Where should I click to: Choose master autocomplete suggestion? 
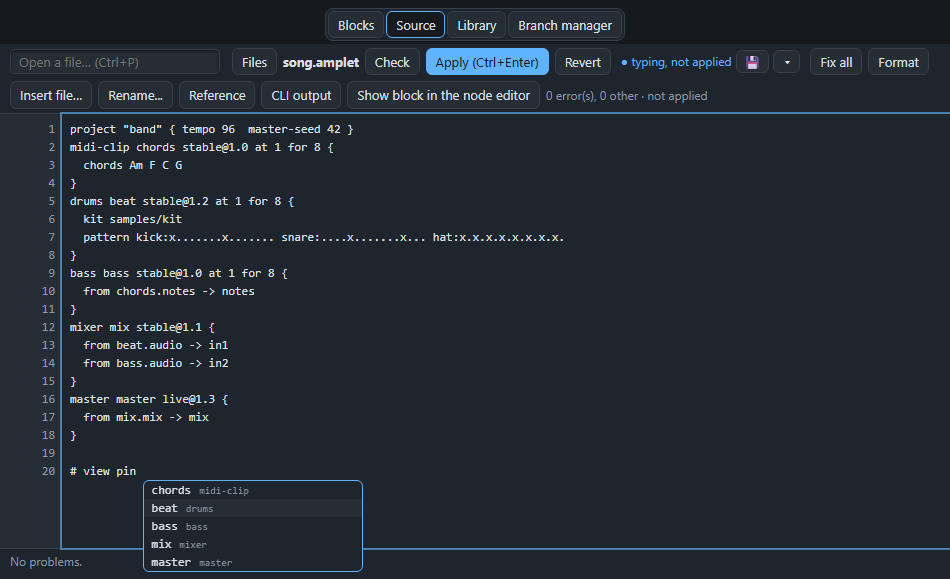click(x=253, y=563)
